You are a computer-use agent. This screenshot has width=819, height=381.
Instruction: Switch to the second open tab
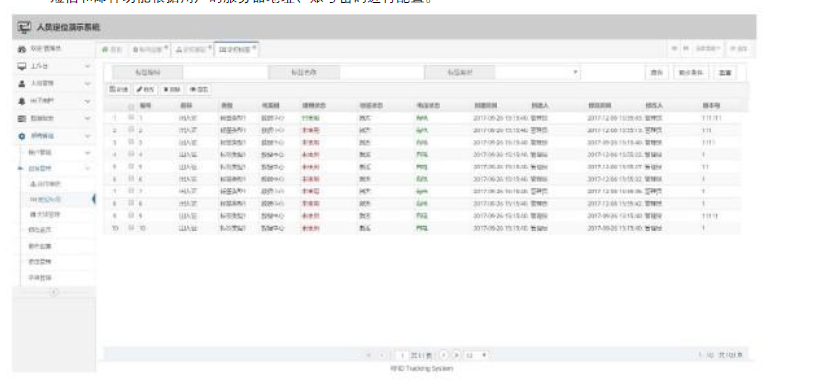pos(149,49)
